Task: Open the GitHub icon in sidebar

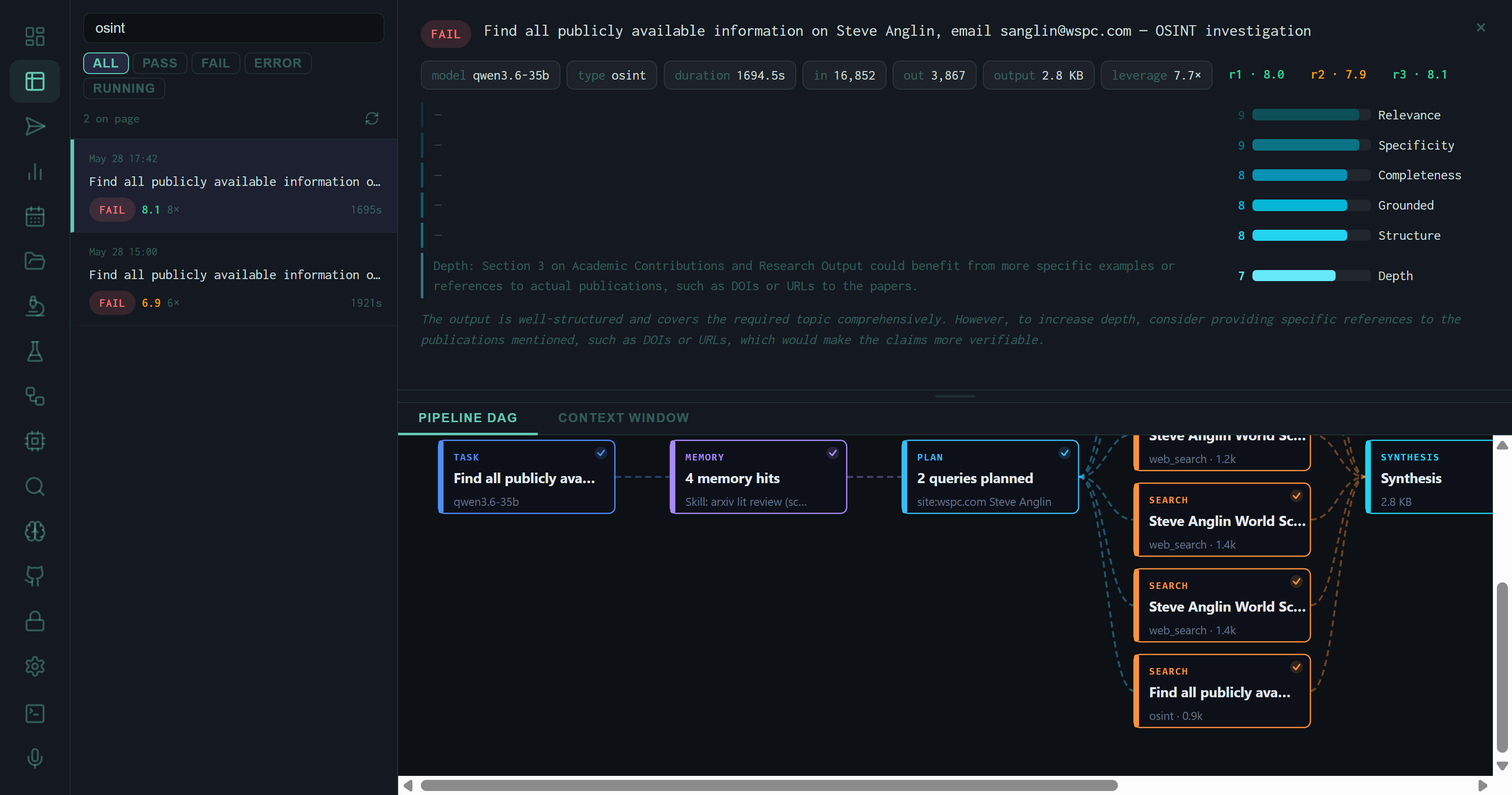Action: 35,576
